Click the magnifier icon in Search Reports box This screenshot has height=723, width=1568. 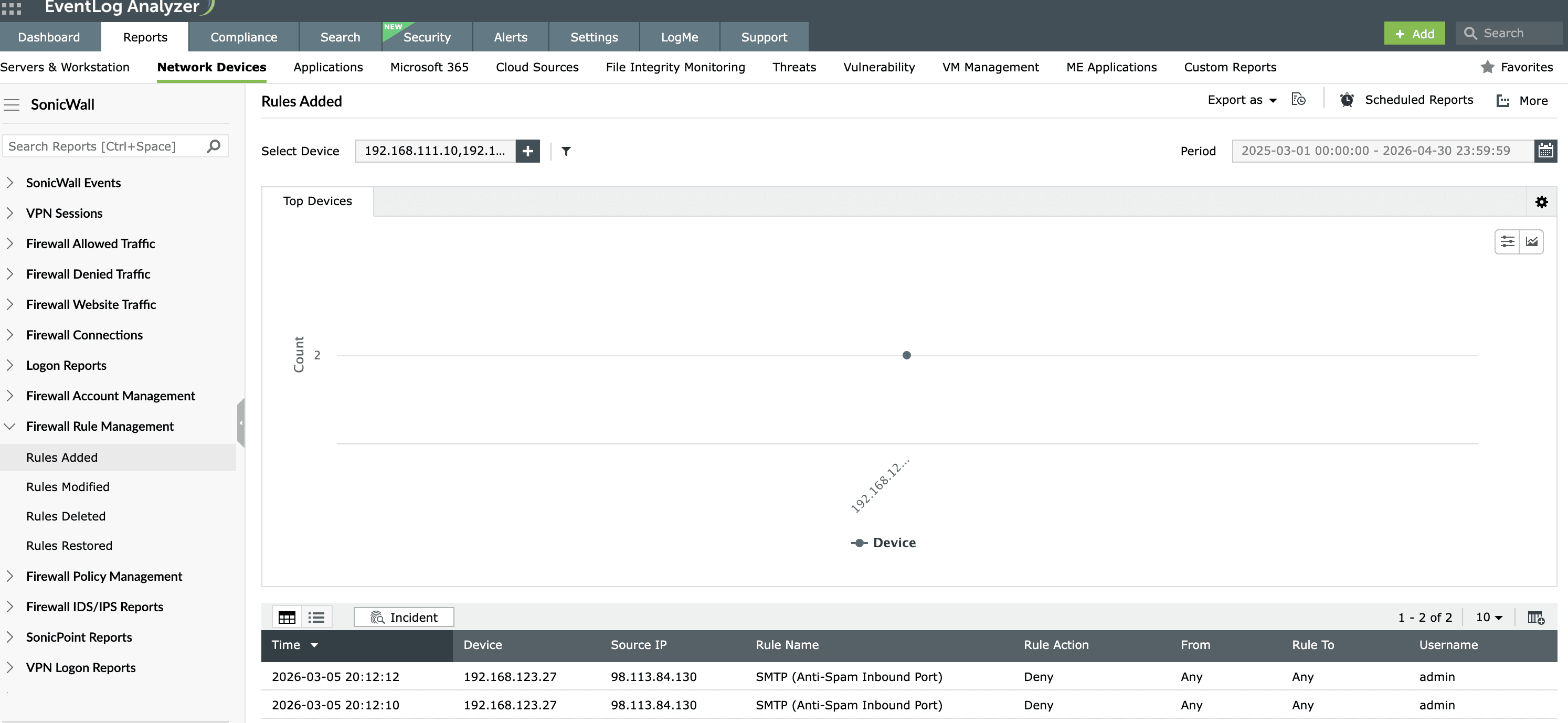(x=213, y=146)
